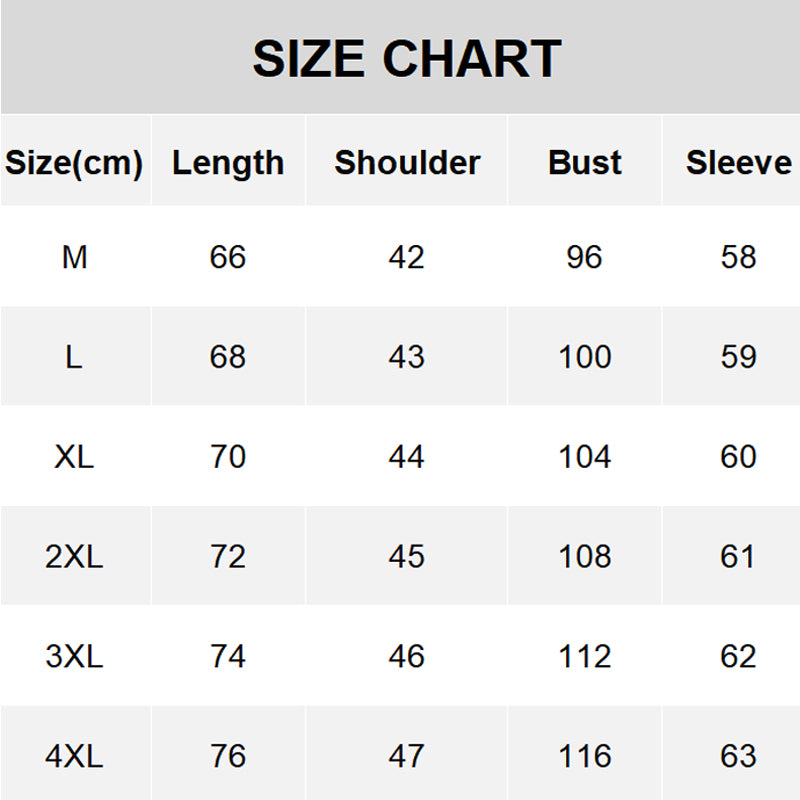
Task: Select shoulder value 47 in 4XL row
Action: [x=407, y=757]
